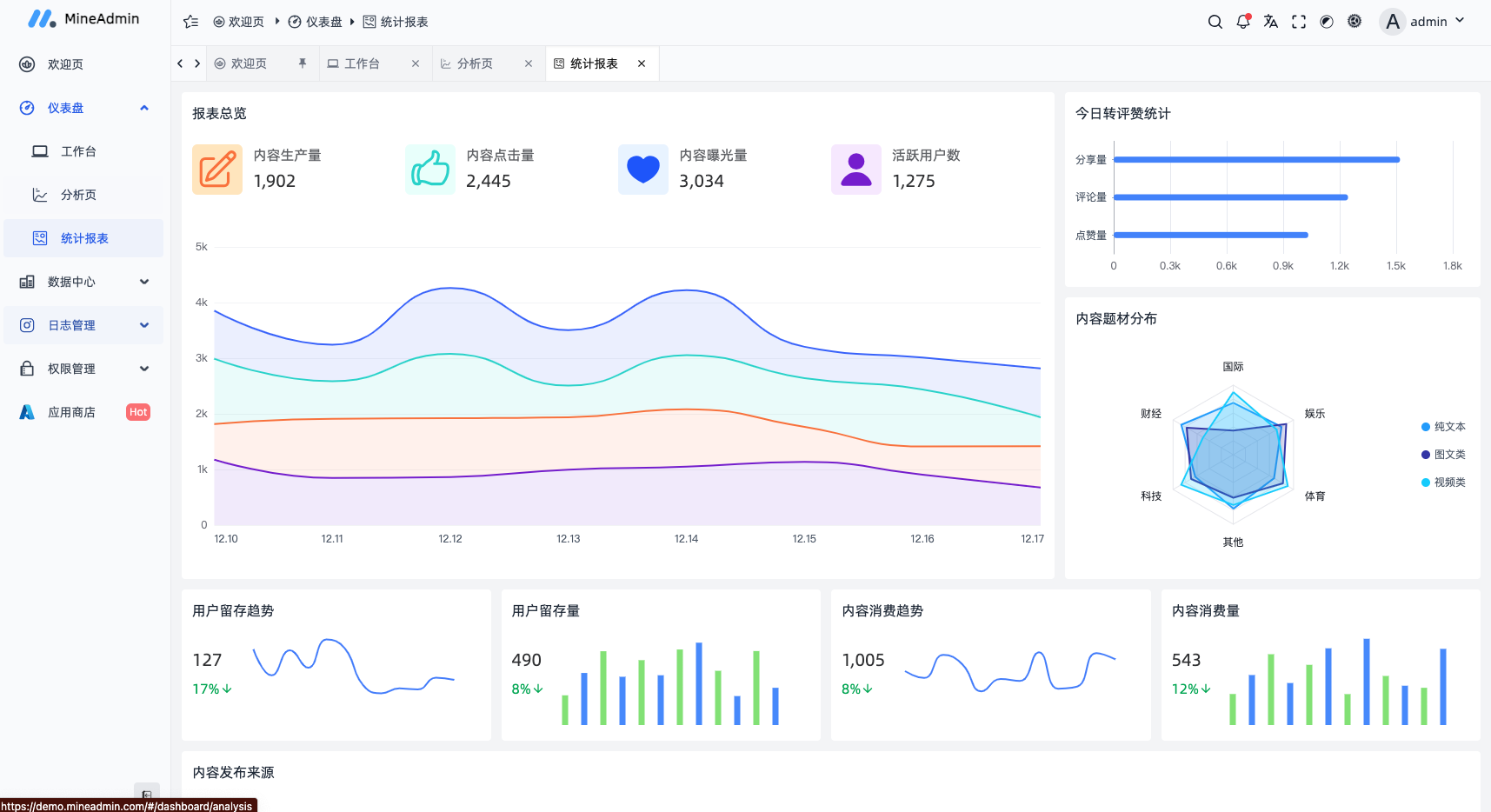Open the global search icon

click(x=1215, y=22)
